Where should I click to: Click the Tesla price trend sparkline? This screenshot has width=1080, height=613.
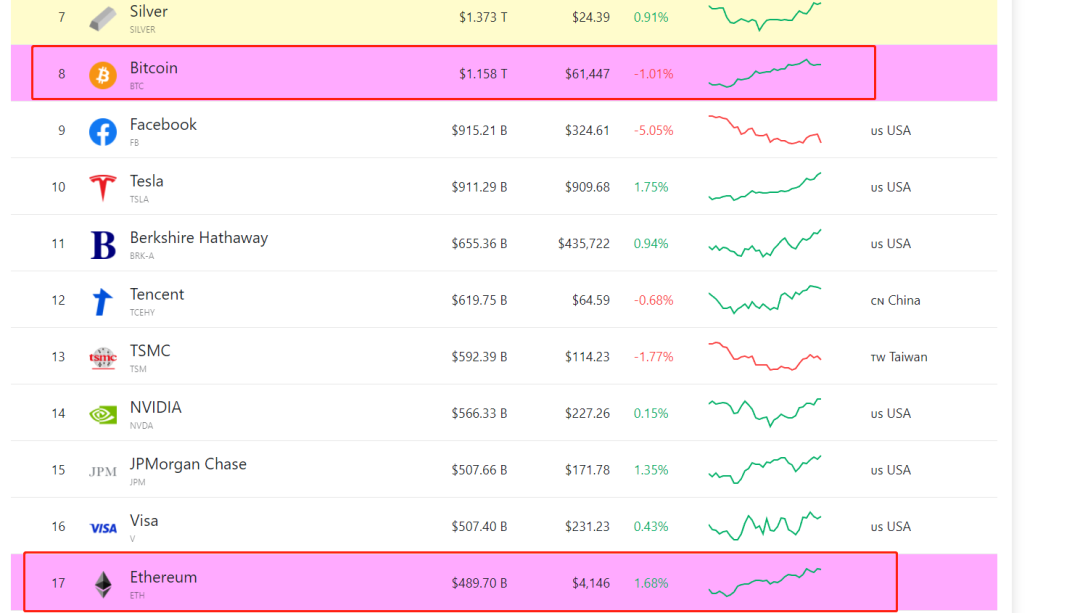[x=765, y=187]
